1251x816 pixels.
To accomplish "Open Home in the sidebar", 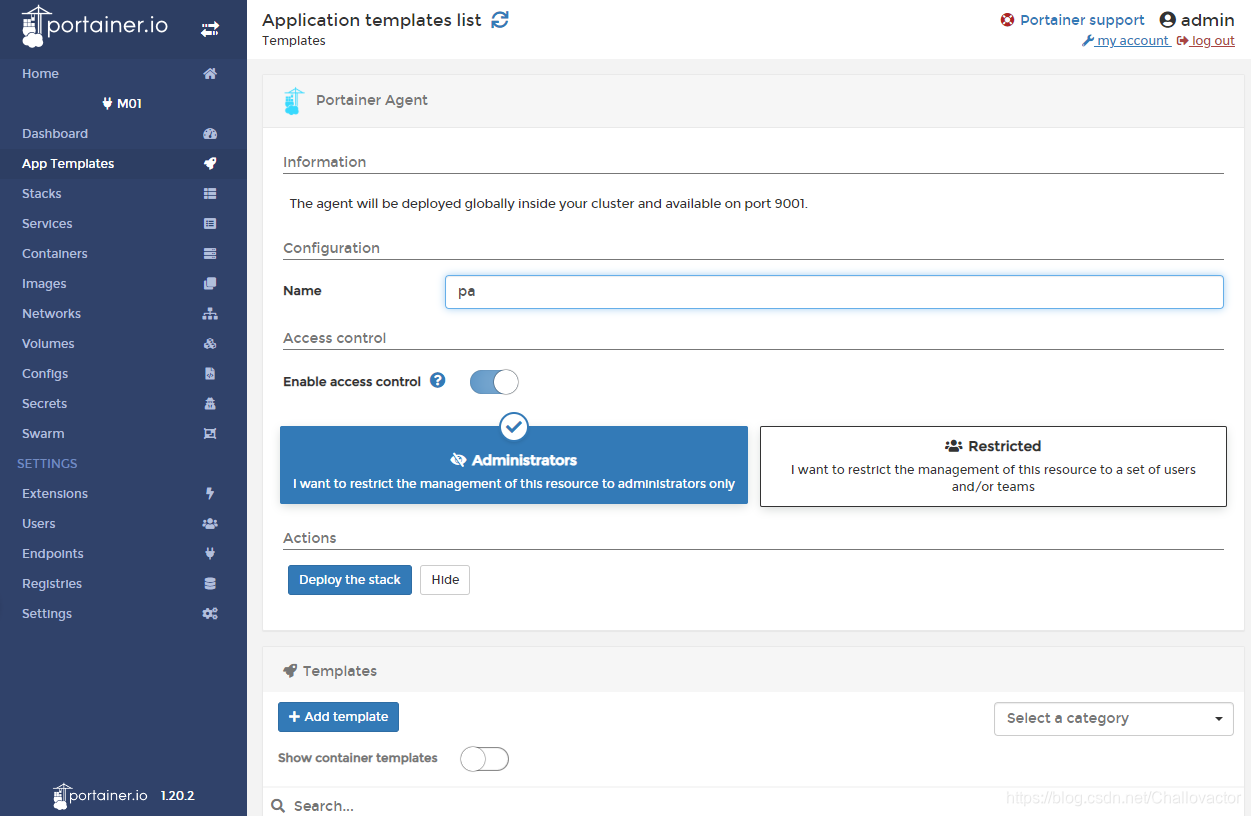I will pyautogui.click(x=123, y=73).
